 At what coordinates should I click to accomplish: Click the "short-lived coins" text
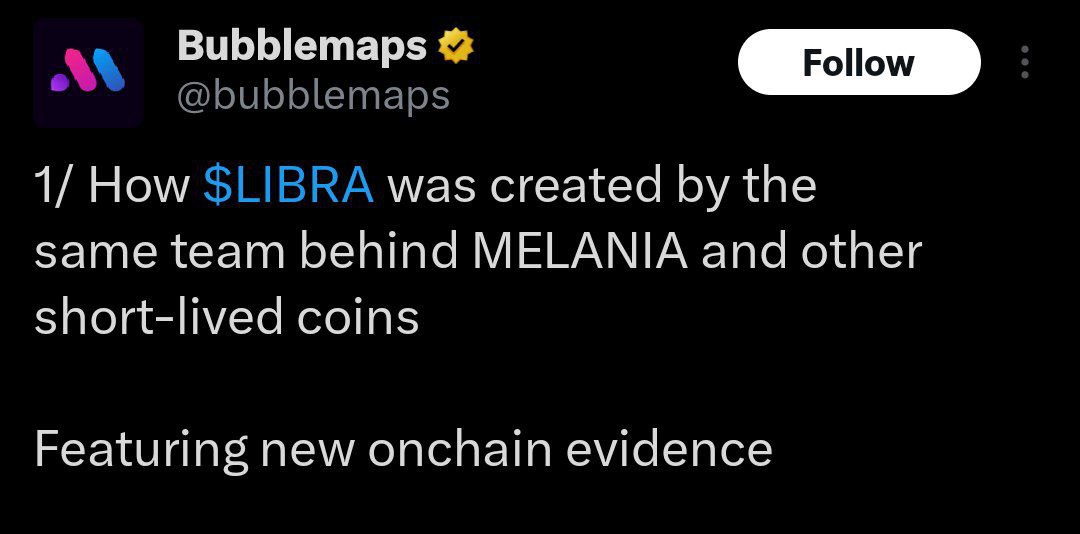click(227, 317)
